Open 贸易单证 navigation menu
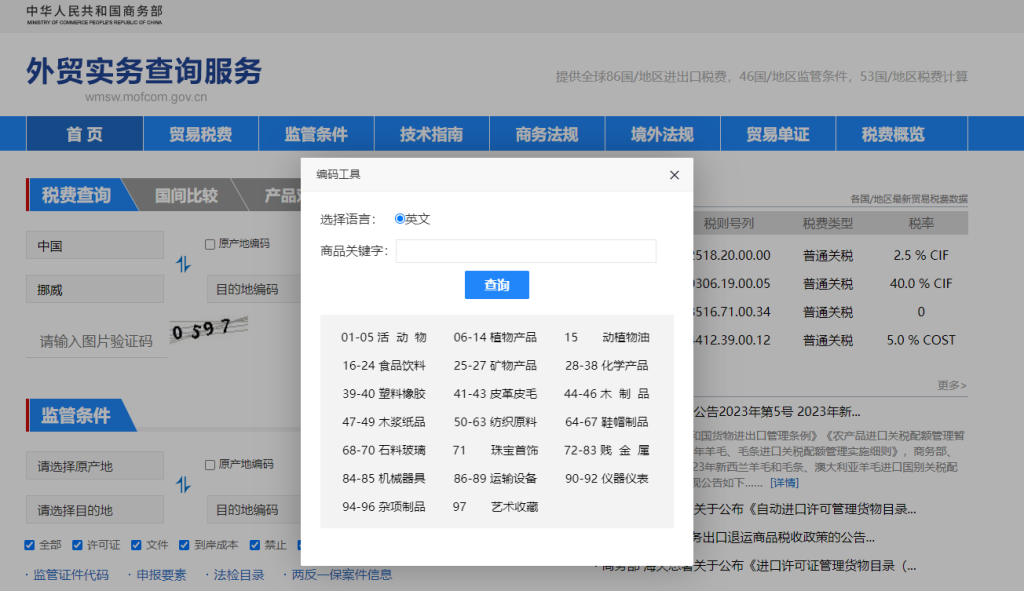This screenshot has width=1024, height=591. (778, 134)
